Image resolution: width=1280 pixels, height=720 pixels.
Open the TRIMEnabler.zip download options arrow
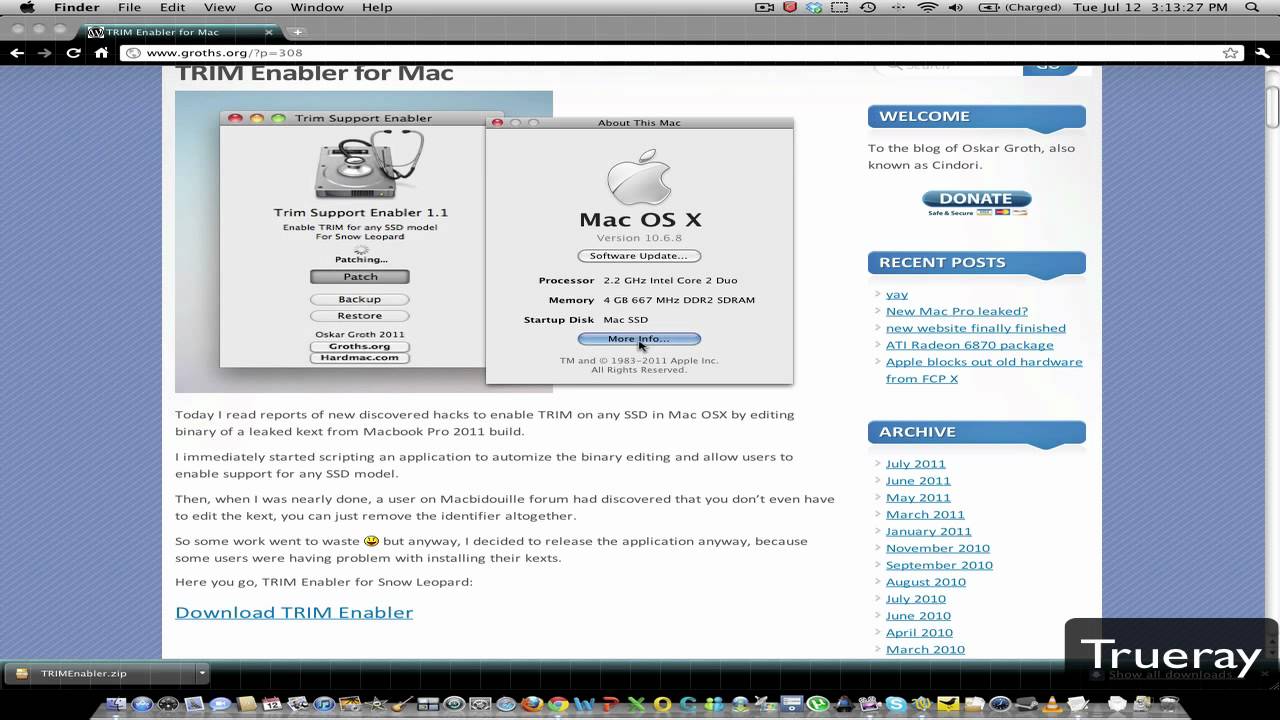201,673
